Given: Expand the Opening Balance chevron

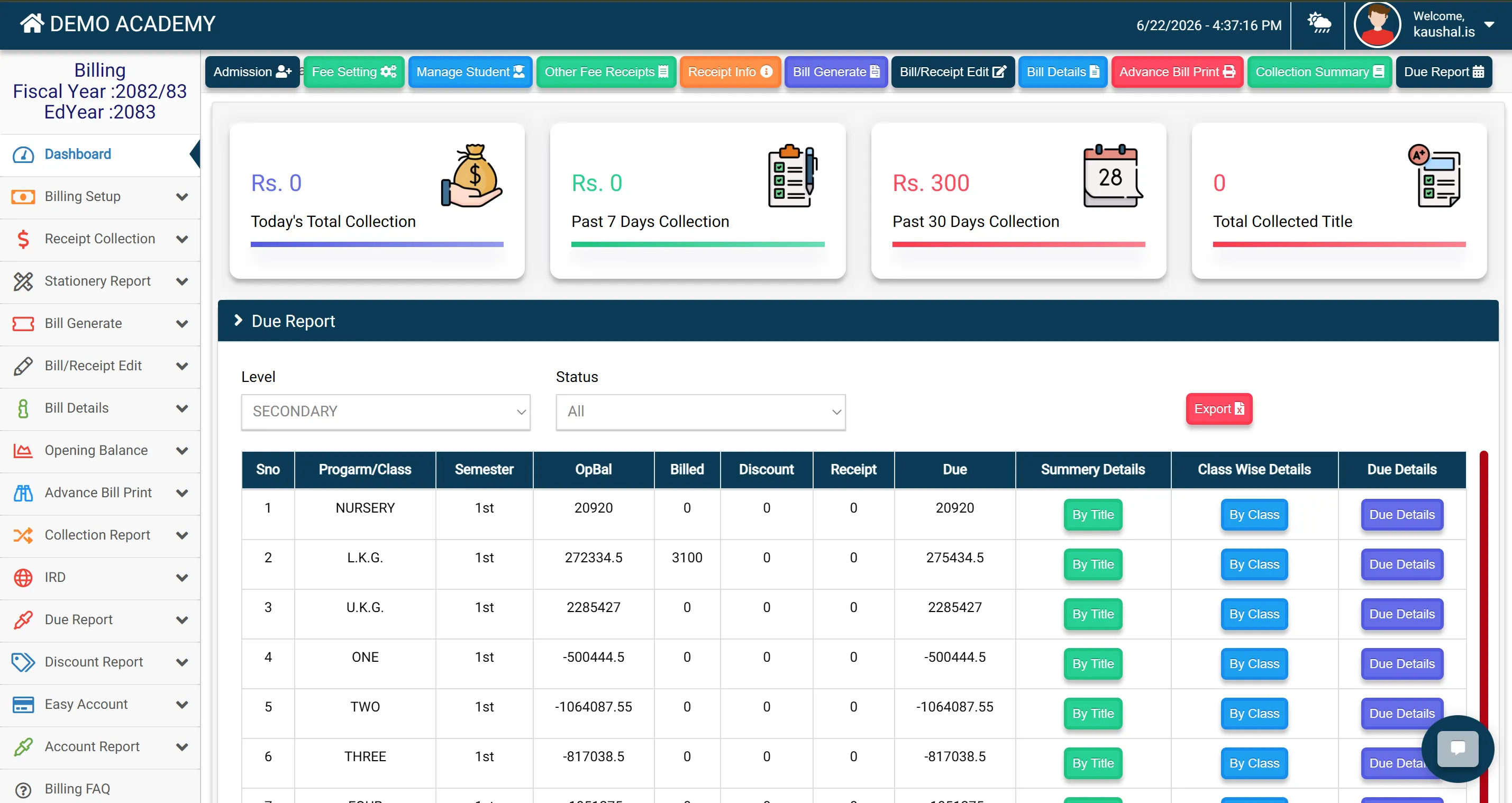Looking at the screenshot, I should (182, 450).
